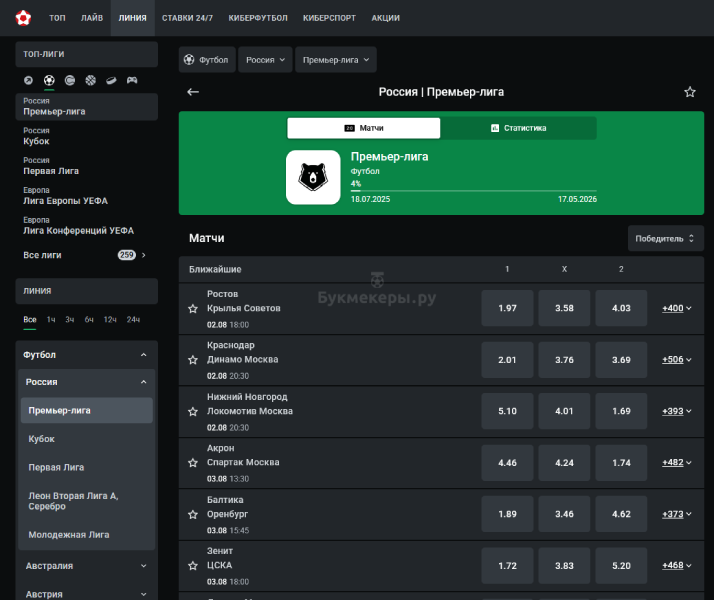Favorite the Балтика – Оренбург match
The width and height of the screenshot is (714, 600).
193,514
